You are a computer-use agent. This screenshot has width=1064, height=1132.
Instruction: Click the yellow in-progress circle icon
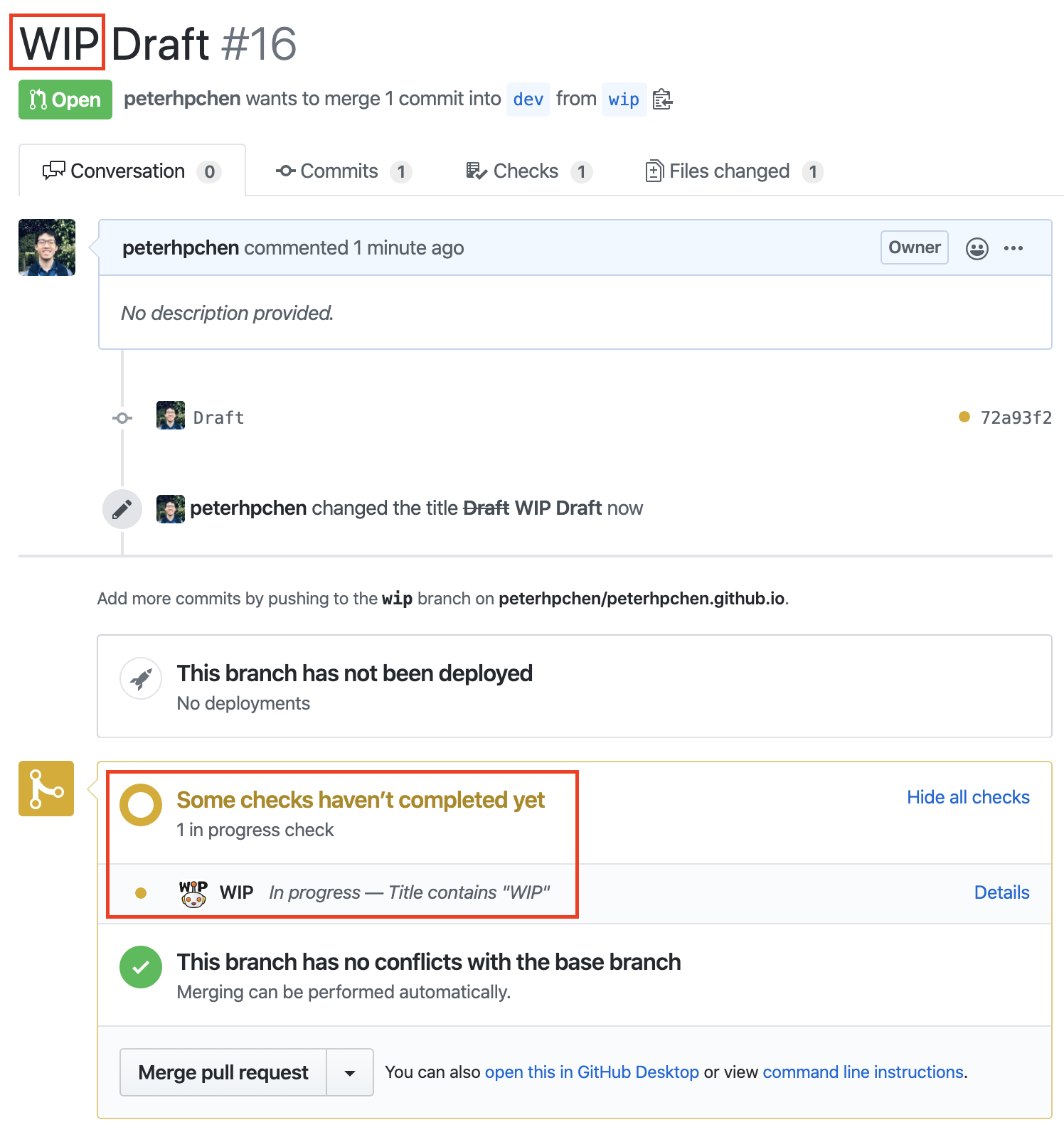(141, 805)
